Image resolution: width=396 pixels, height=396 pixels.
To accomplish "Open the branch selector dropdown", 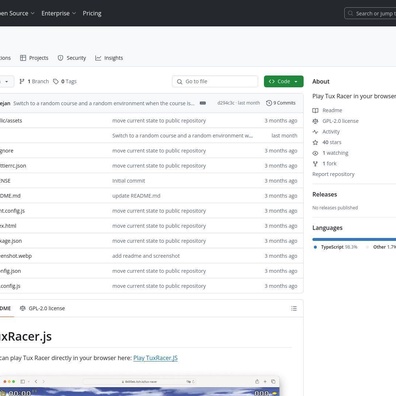I will (x=6, y=81).
